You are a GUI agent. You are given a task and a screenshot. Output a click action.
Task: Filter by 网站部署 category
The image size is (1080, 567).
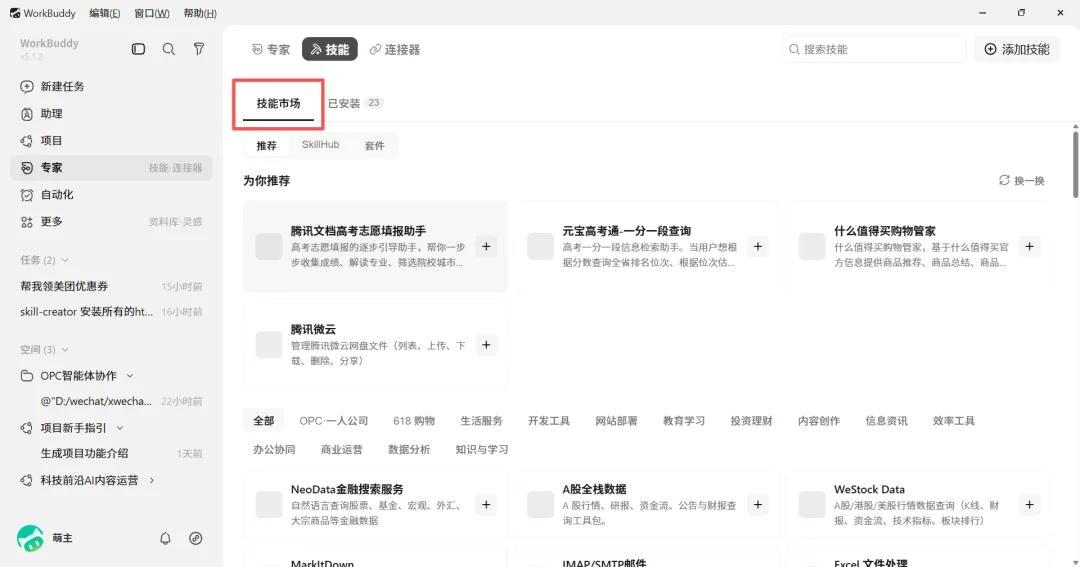tap(616, 421)
